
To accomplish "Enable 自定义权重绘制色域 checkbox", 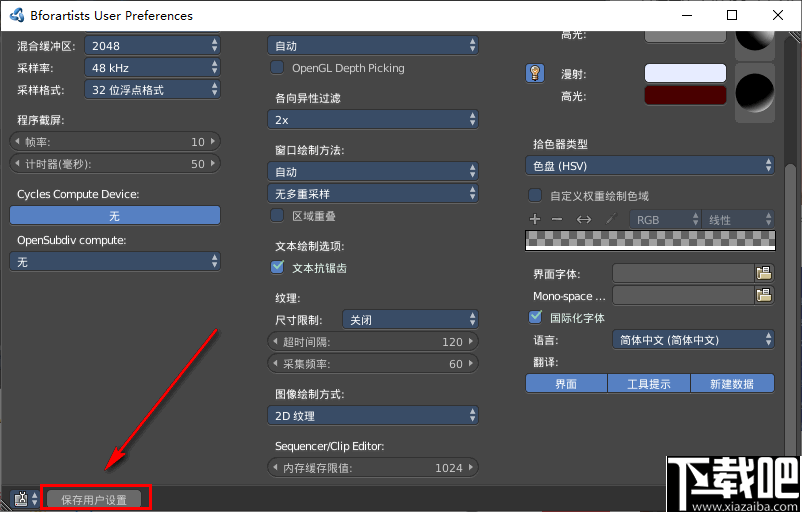I will [535, 195].
